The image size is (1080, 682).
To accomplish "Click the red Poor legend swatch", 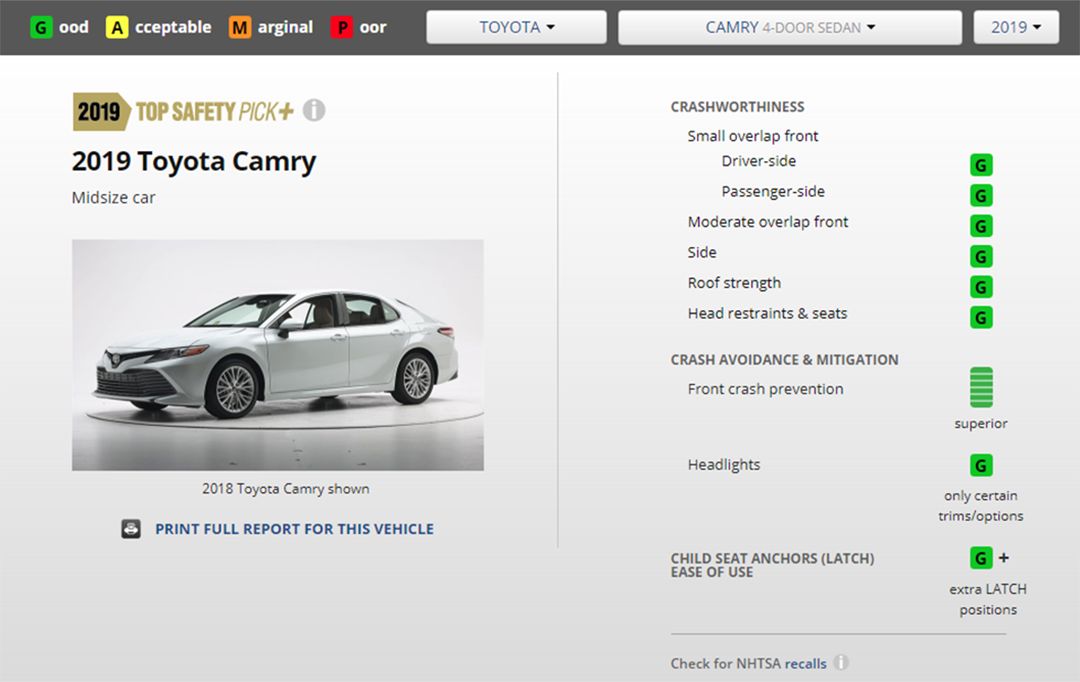I will (x=342, y=27).
